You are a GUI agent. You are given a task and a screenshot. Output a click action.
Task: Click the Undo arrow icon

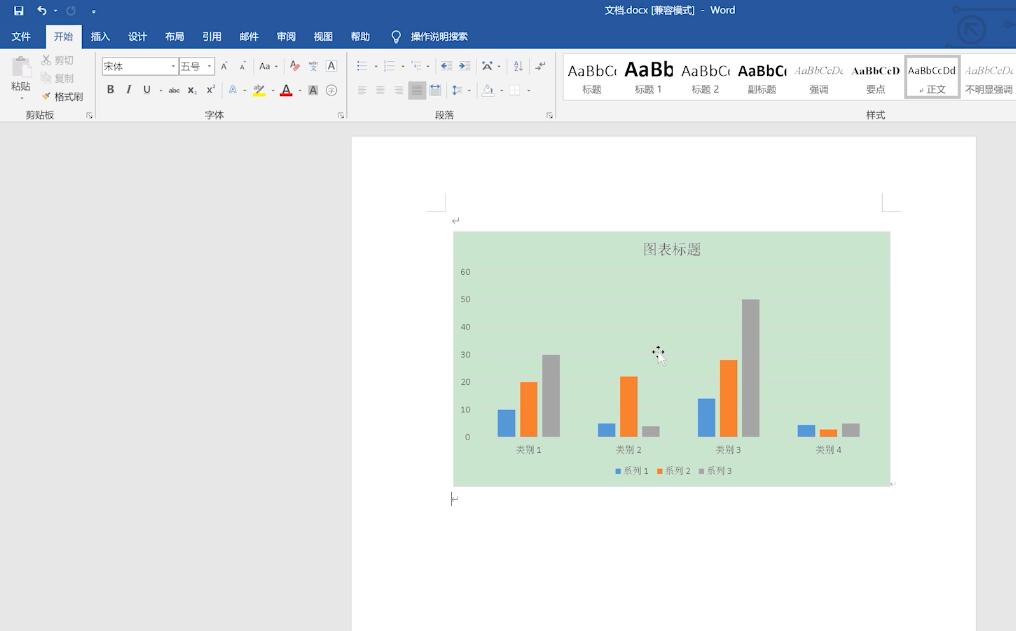(x=42, y=10)
